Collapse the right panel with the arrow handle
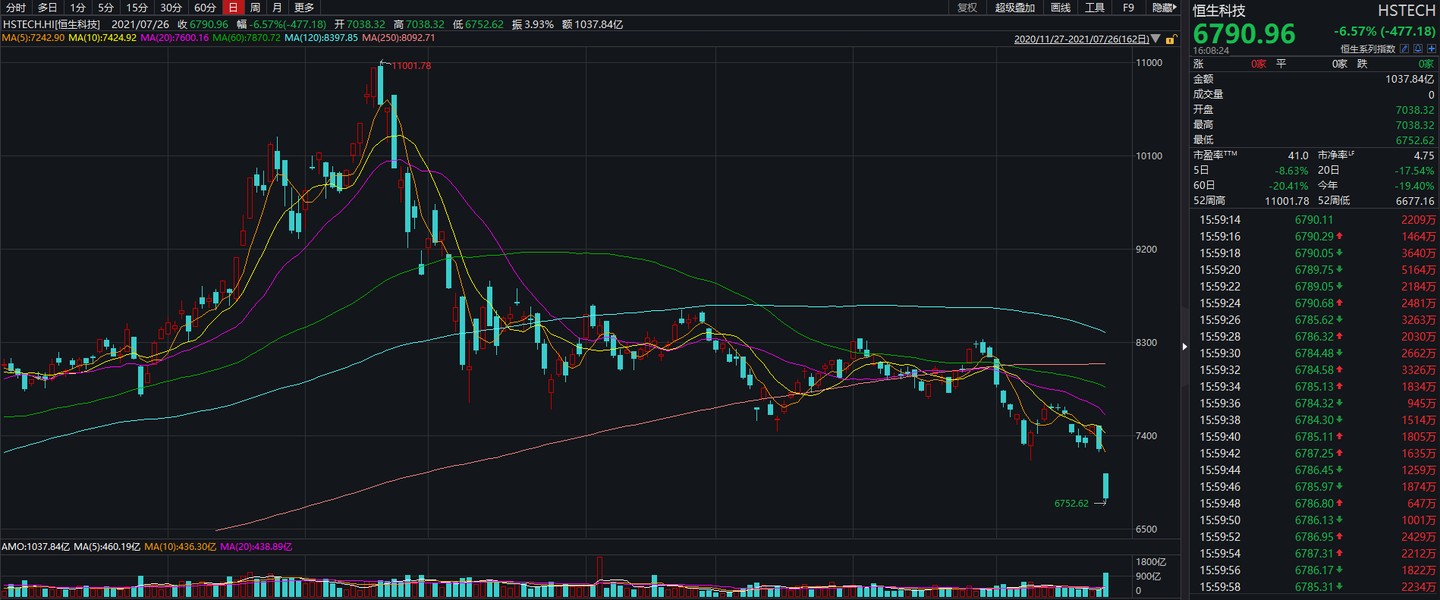This screenshot has width=1440, height=600. tap(1185, 347)
